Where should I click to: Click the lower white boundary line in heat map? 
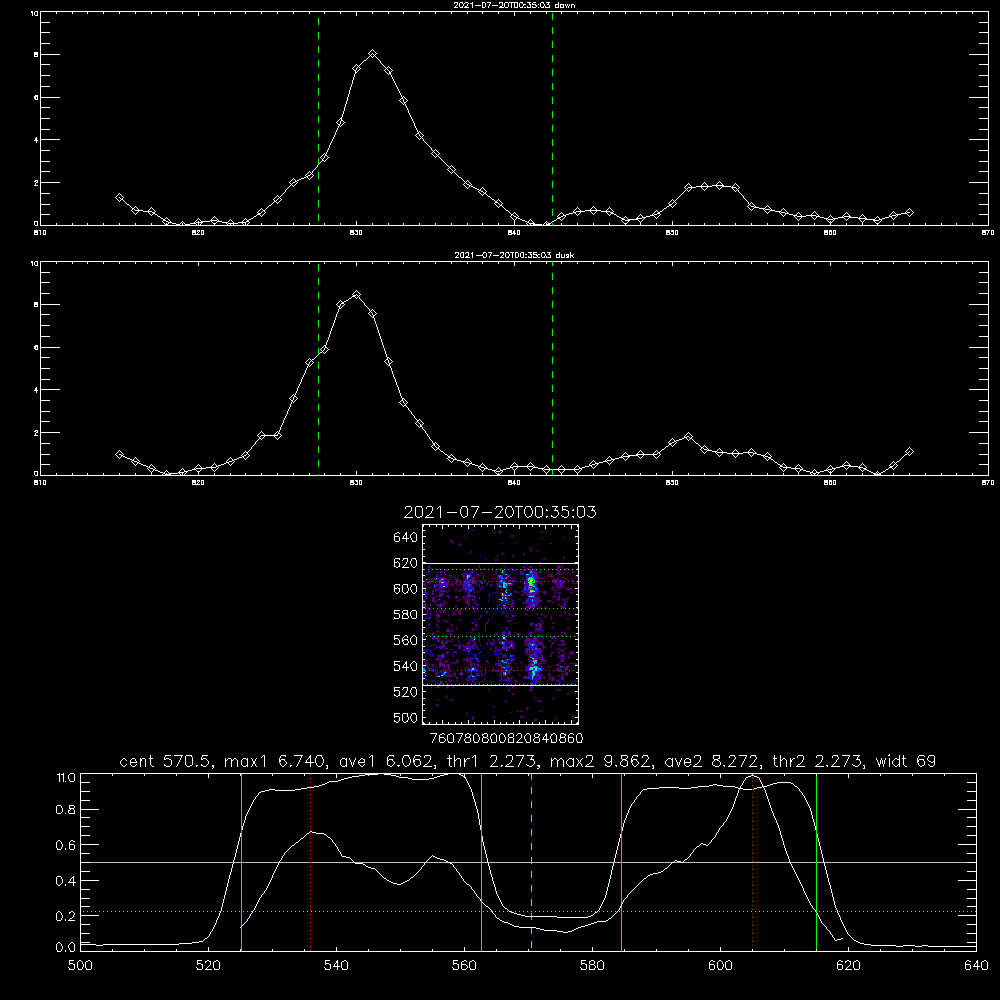pyautogui.click(x=500, y=685)
